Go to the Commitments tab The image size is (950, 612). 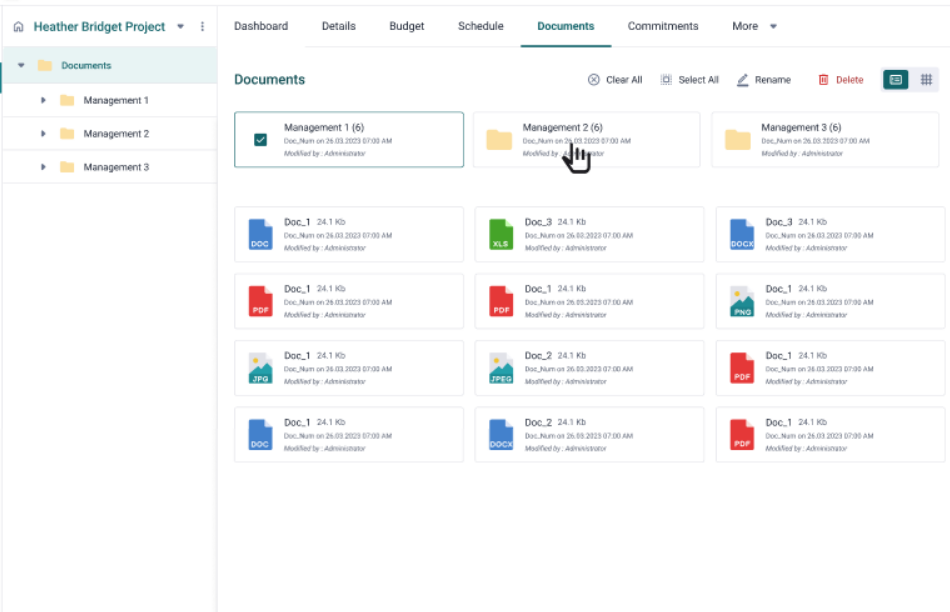pyautogui.click(x=663, y=26)
